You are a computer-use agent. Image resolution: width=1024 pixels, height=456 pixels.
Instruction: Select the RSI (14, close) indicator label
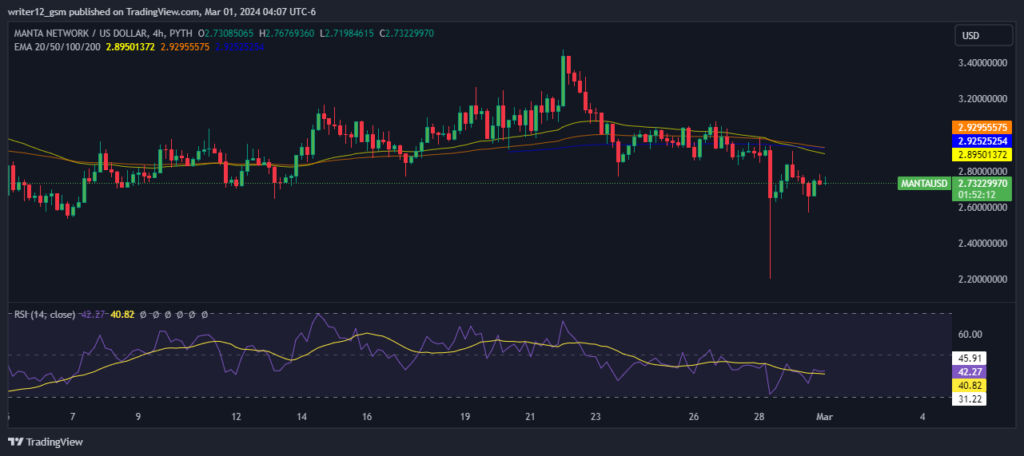(x=44, y=314)
